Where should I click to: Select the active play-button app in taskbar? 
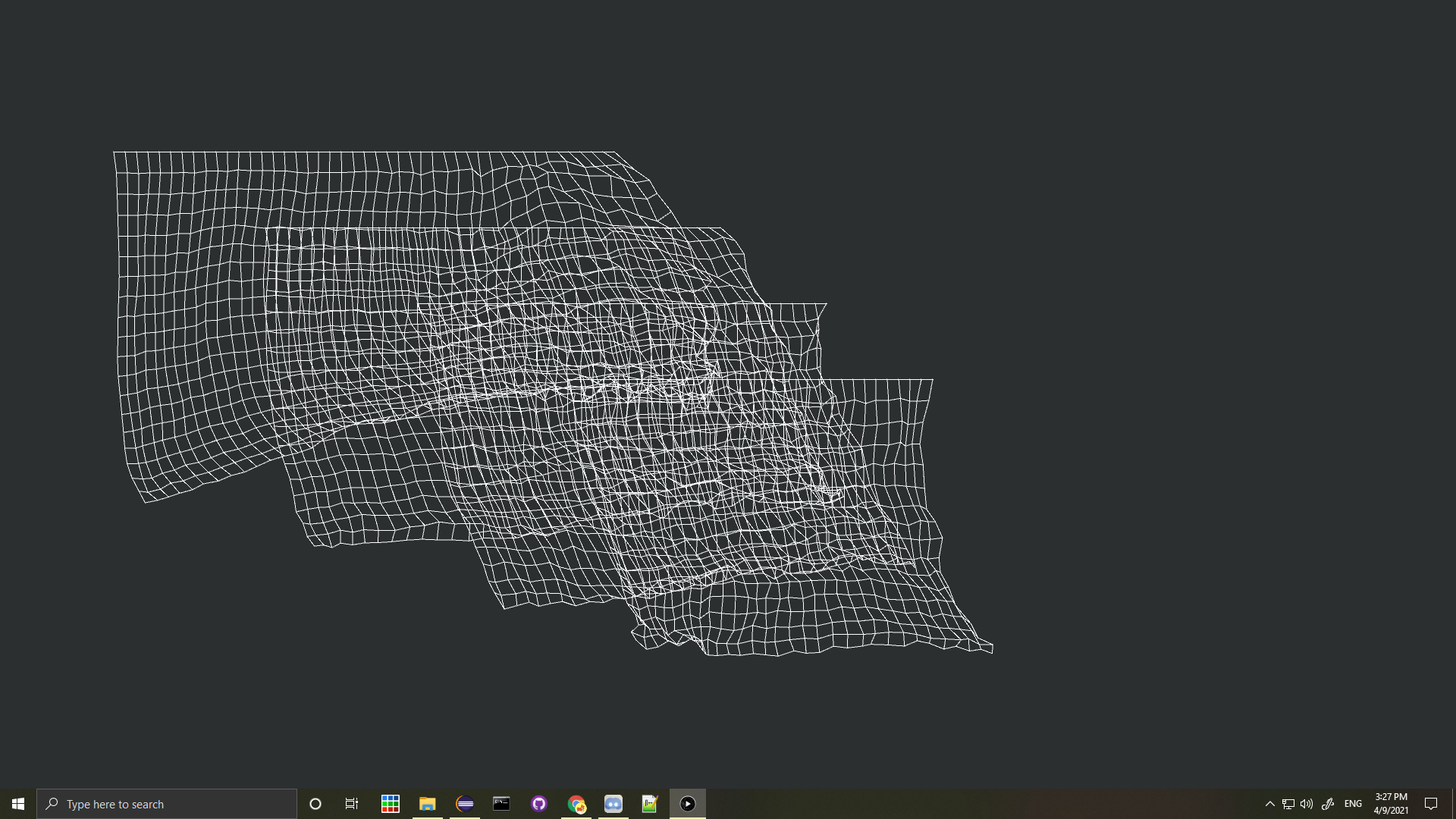click(x=688, y=804)
